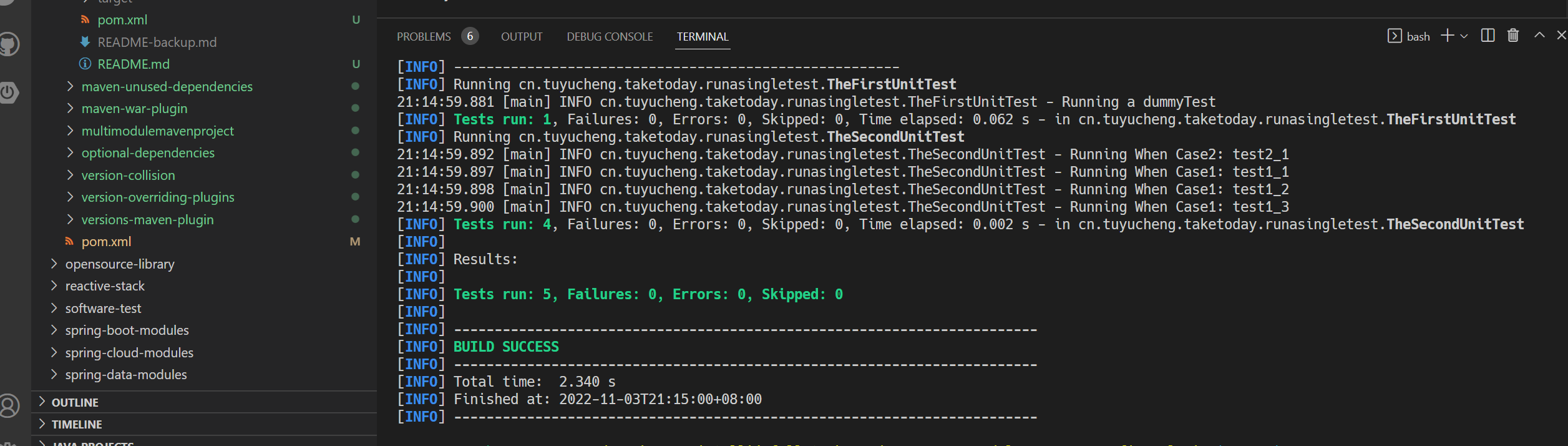This screenshot has width=1568, height=446.
Task: Open the GitHub icon in the activity bar
Action: click(x=9, y=44)
